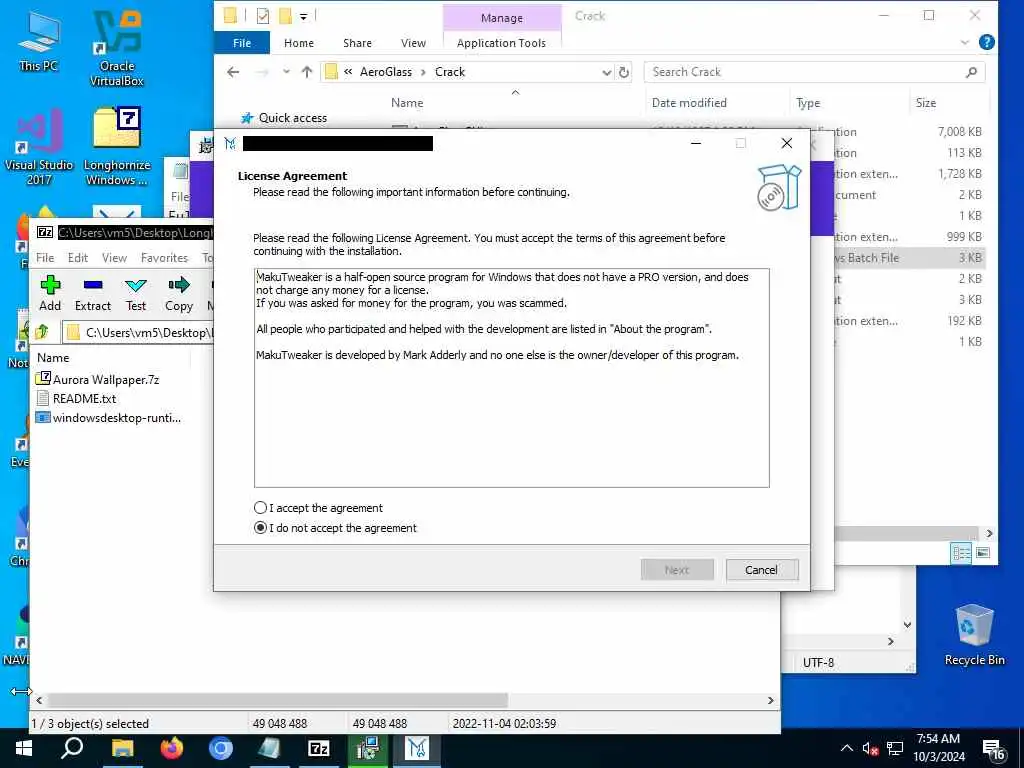The width and height of the screenshot is (1024, 768).
Task: Click the search magnifier icon in Explorer
Action: click(x=972, y=72)
